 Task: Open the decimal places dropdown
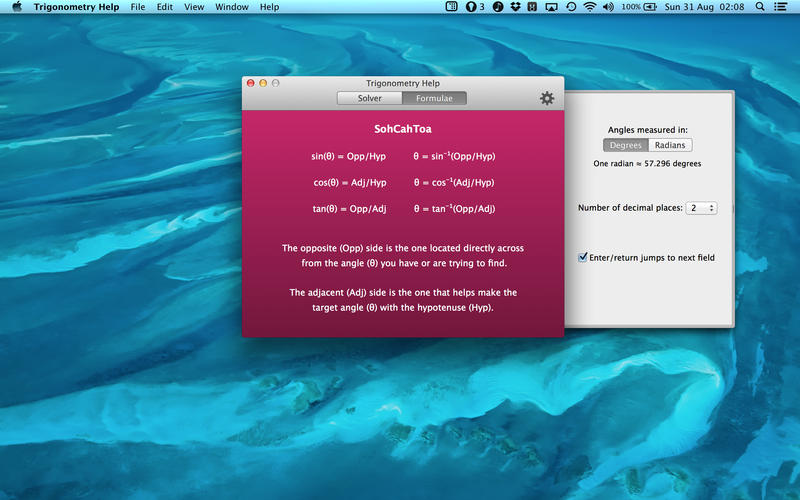point(701,208)
